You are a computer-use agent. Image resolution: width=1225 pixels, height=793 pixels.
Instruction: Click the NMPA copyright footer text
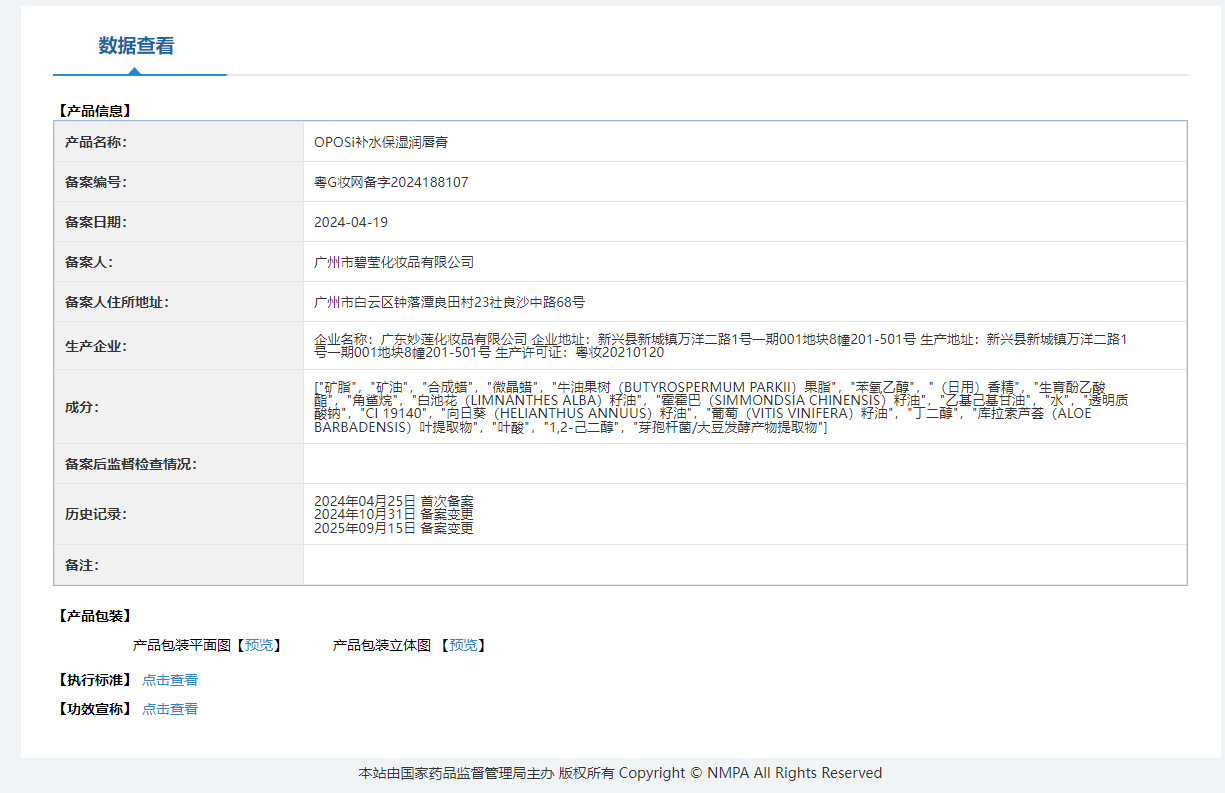620,773
